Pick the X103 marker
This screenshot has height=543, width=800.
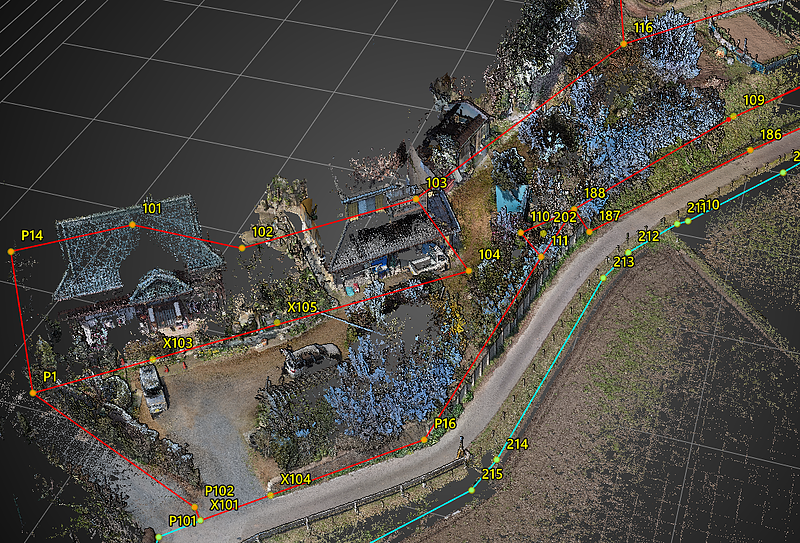[153, 359]
